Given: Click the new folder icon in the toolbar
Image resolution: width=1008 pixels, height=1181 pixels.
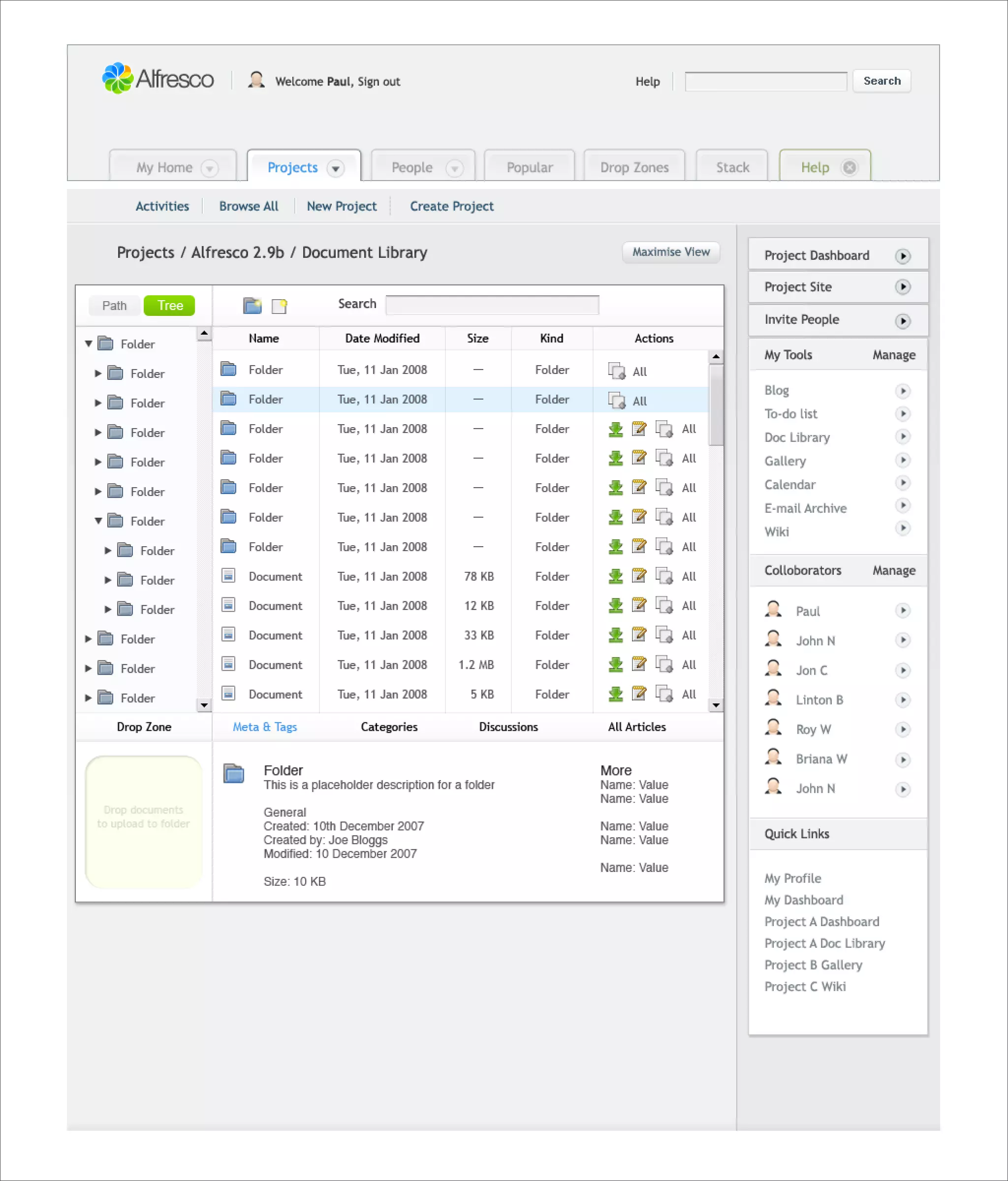Looking at the screenshot, I should pyautogui.click(x=252, y=306).
